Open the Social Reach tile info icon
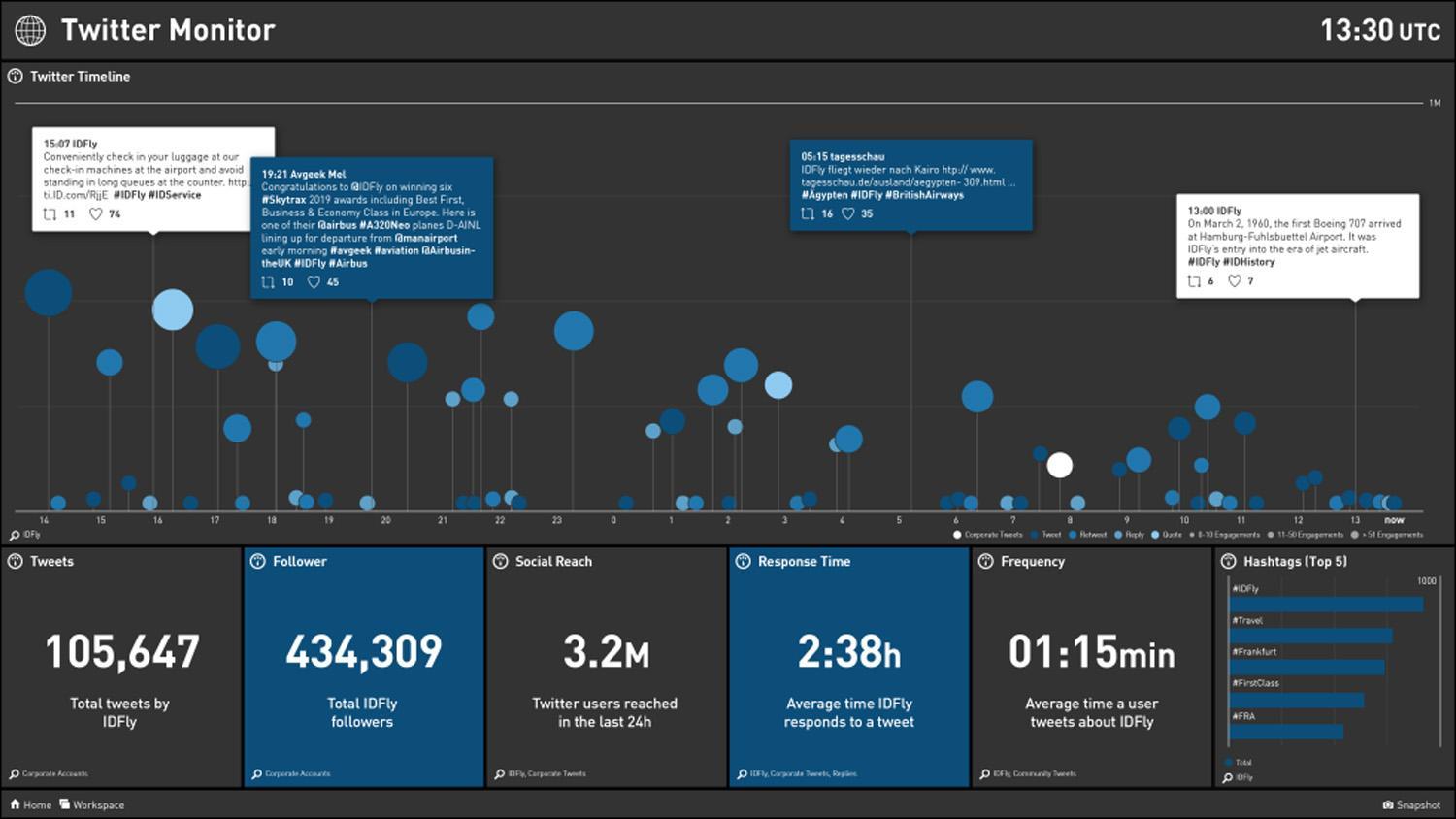Viewport: 1456px width, 819px height. point(500,561)
